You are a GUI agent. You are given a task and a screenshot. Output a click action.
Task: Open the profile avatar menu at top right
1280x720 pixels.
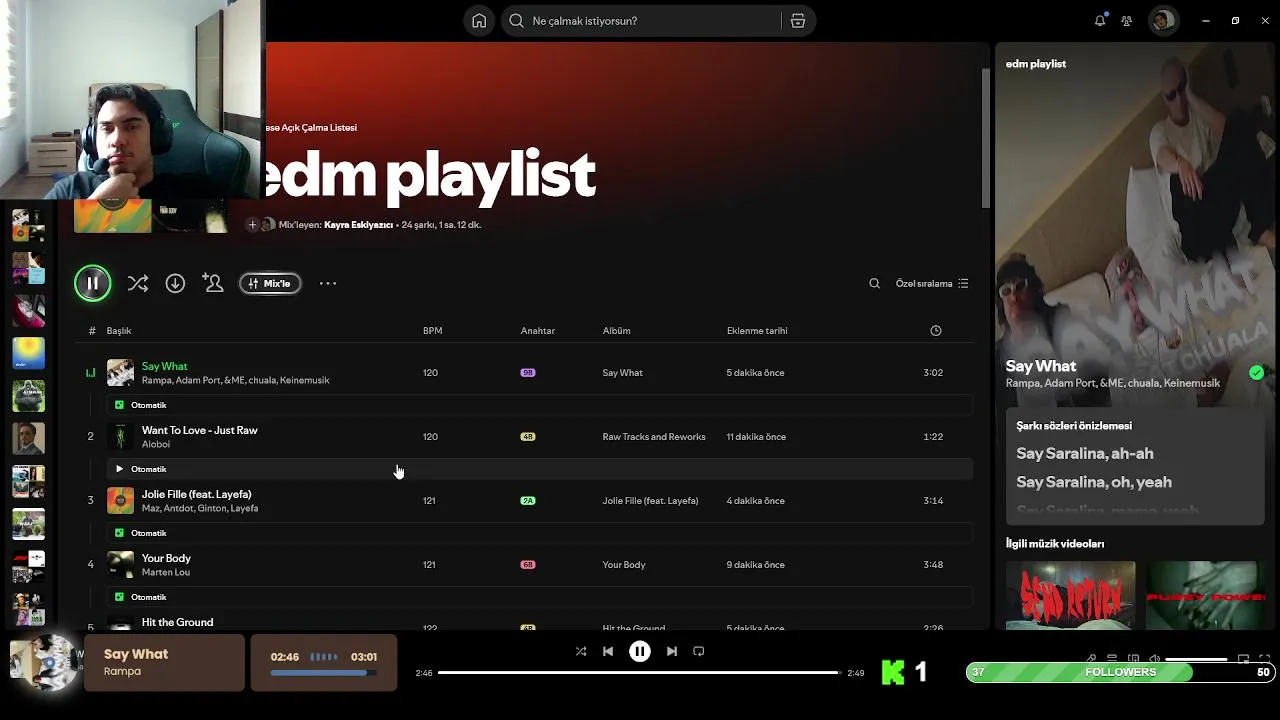pyautogui.click(x=1162, y=21)
